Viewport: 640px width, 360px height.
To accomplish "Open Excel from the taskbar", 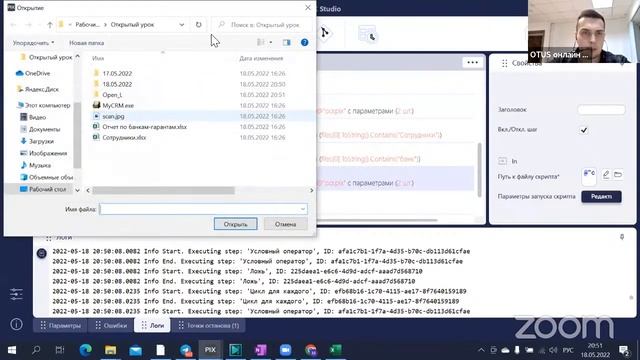I will click(x=336, y=350).
